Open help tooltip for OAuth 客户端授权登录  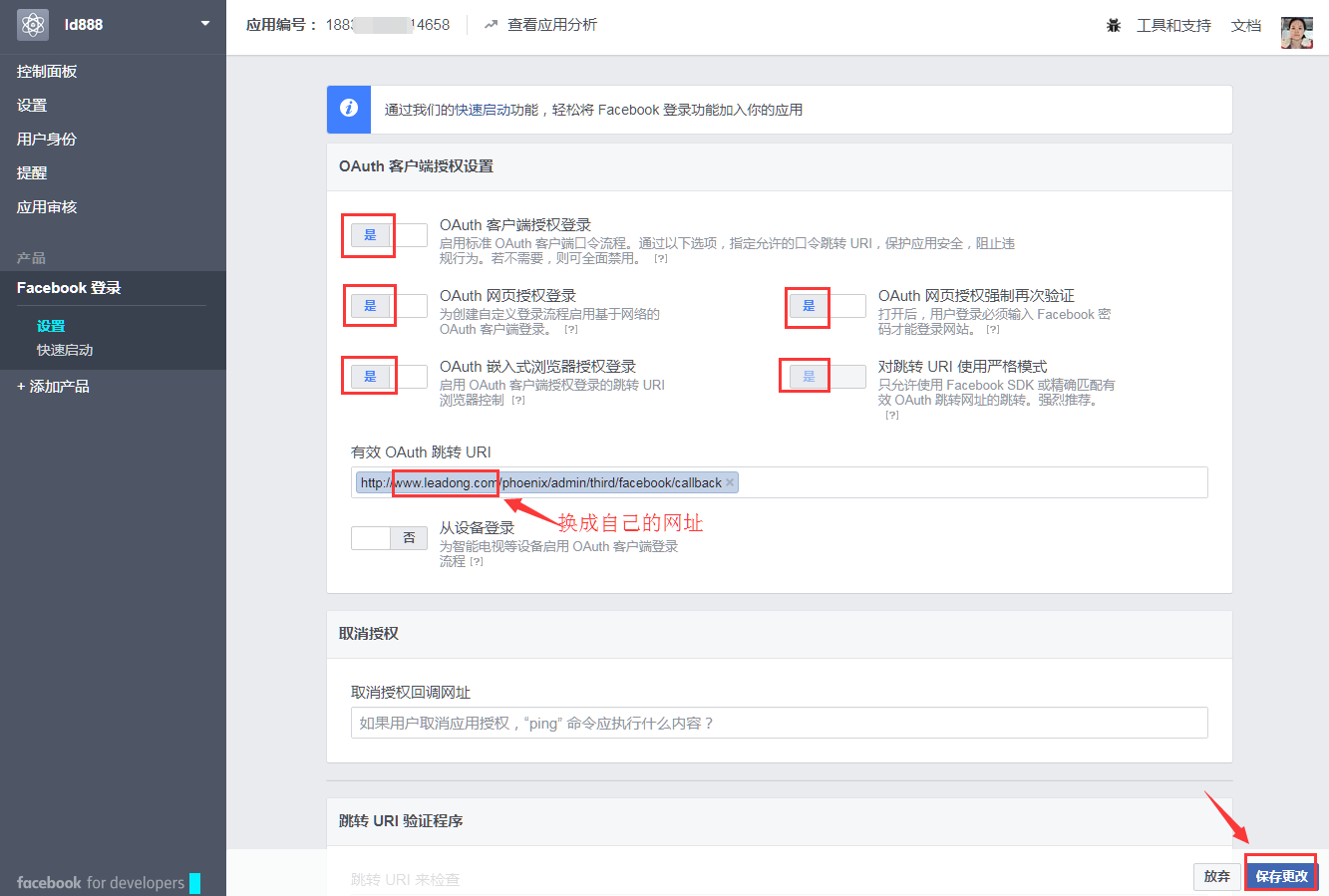pos(660,259)
